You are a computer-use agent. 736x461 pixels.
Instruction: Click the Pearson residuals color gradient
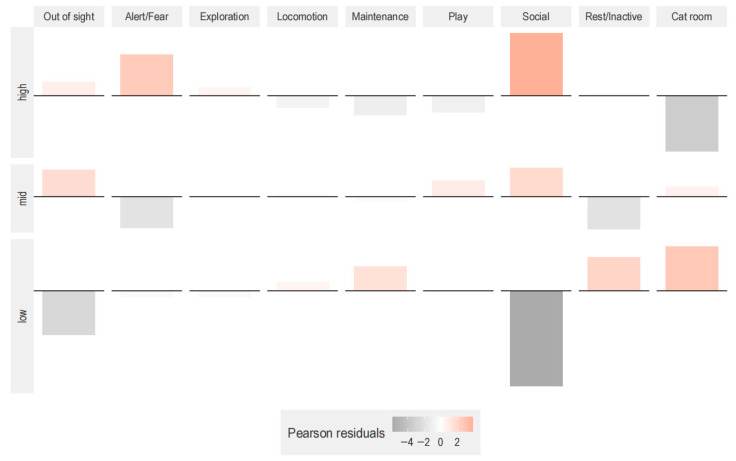[432, 424]
